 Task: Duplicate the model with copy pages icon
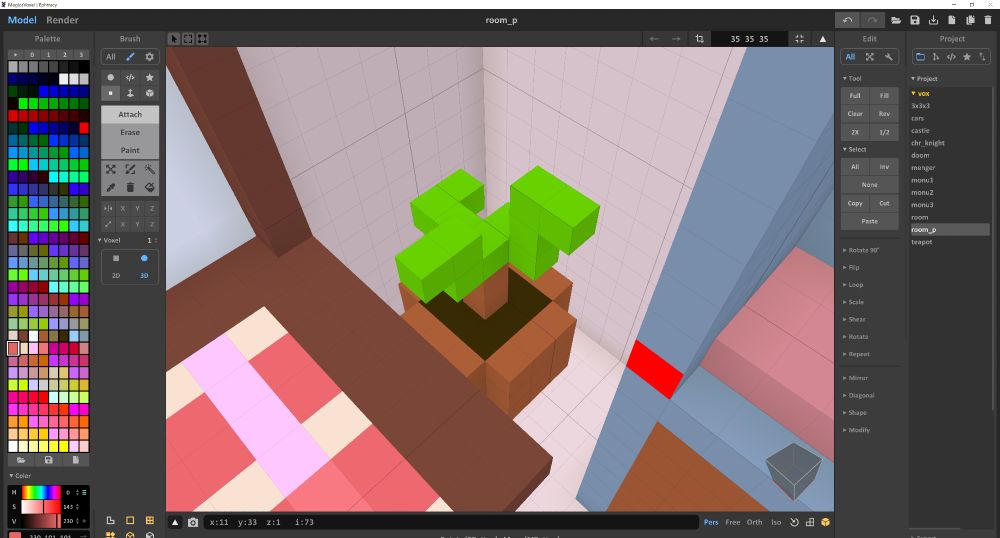(x=970, y=20)
